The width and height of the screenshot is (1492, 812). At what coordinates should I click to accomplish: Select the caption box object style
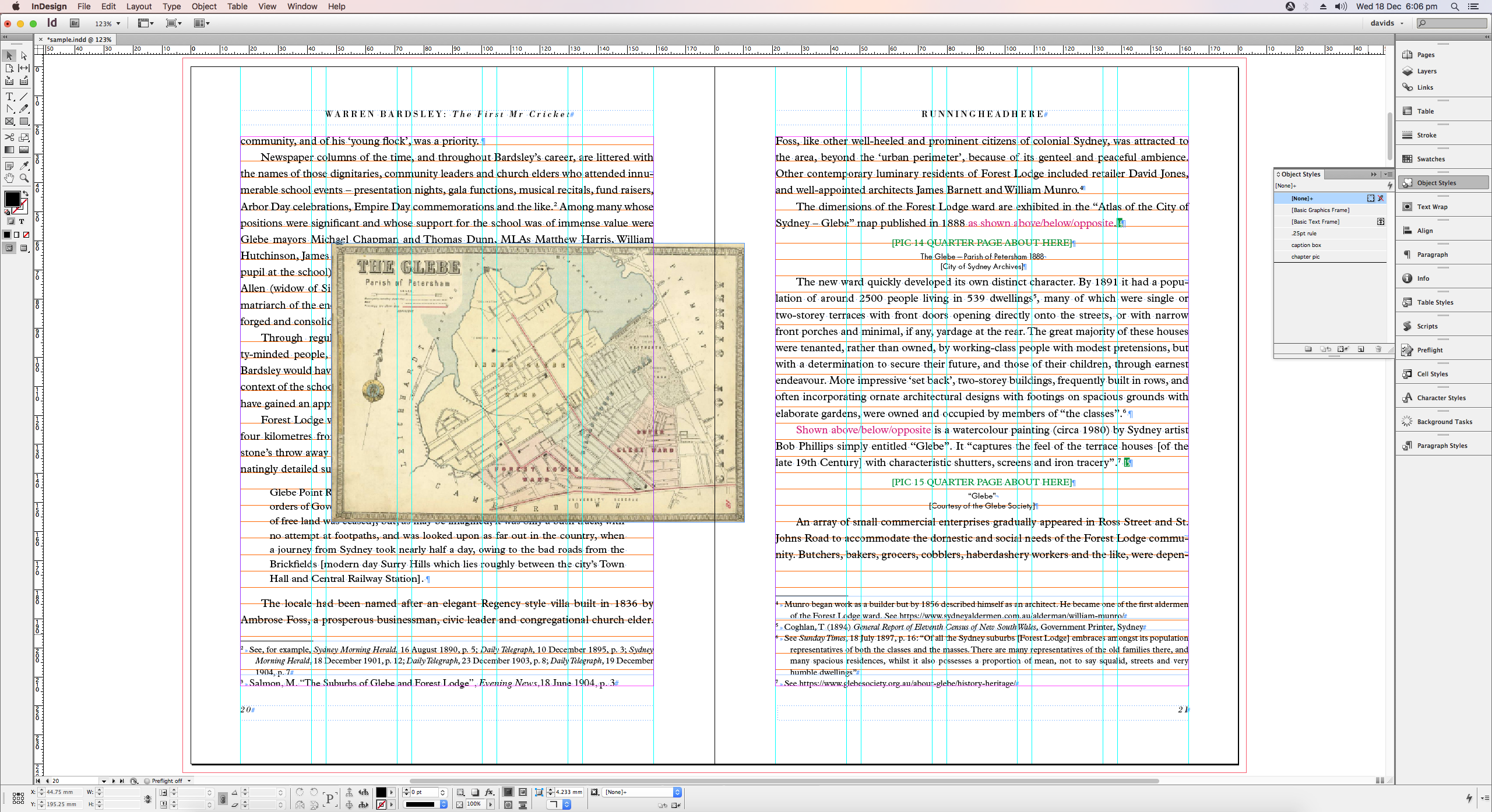click(1306, 245)
